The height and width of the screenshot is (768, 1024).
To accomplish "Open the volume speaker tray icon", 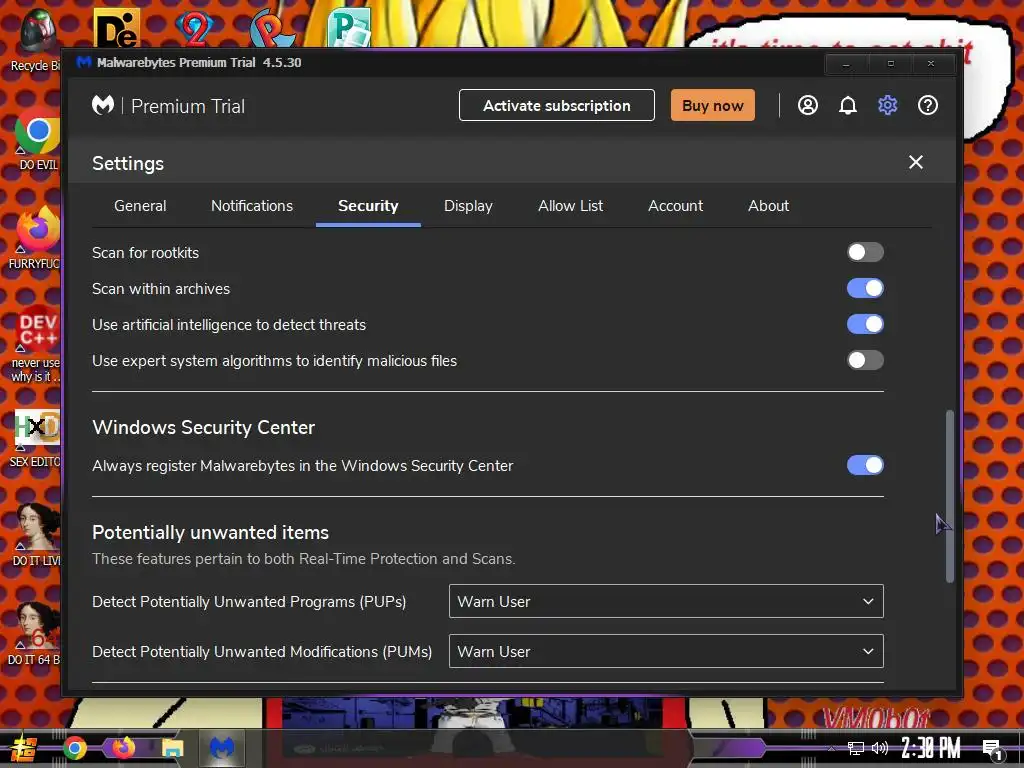I will point(880,748).
